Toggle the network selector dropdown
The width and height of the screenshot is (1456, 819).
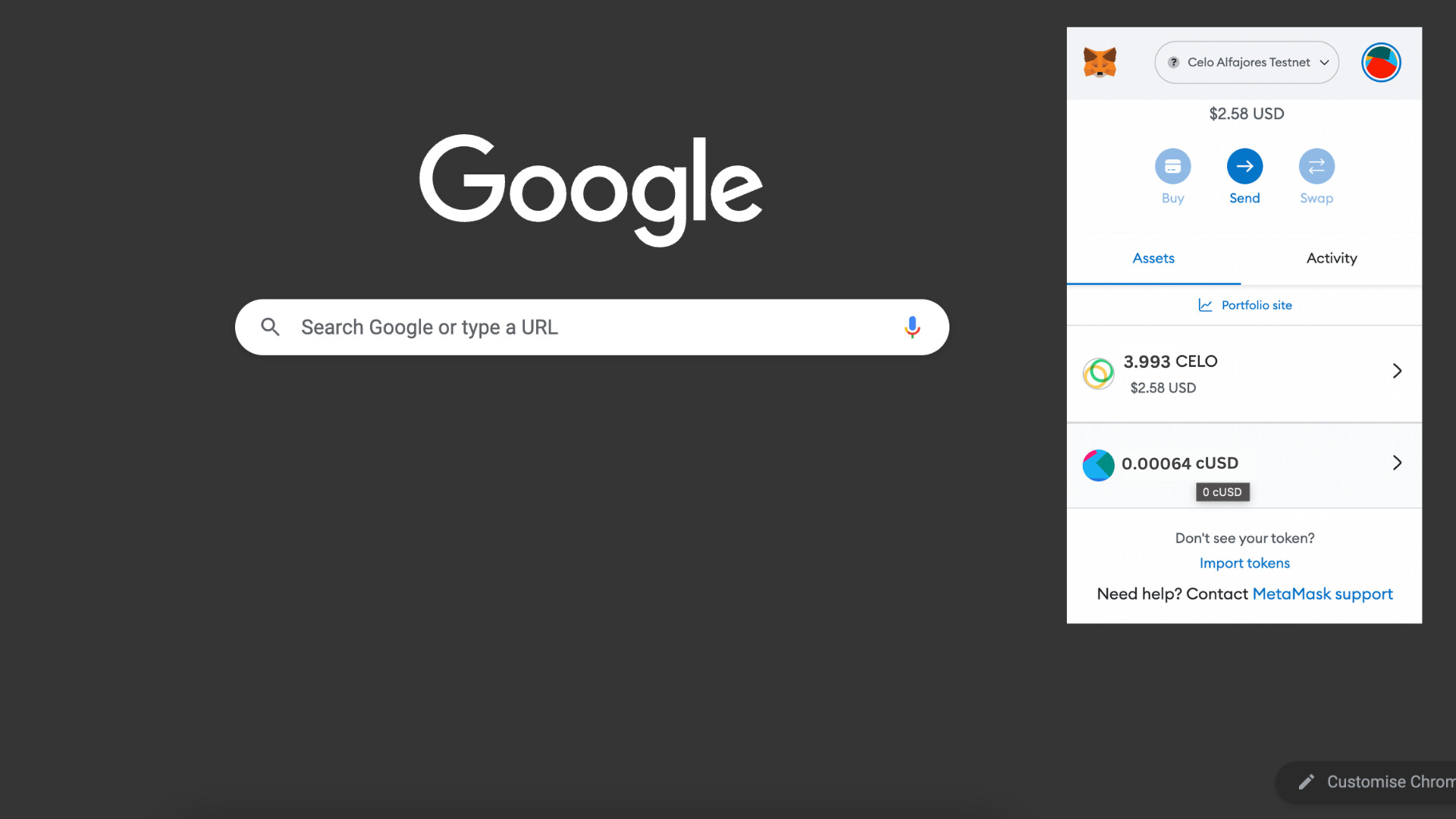click(1246, 62)
